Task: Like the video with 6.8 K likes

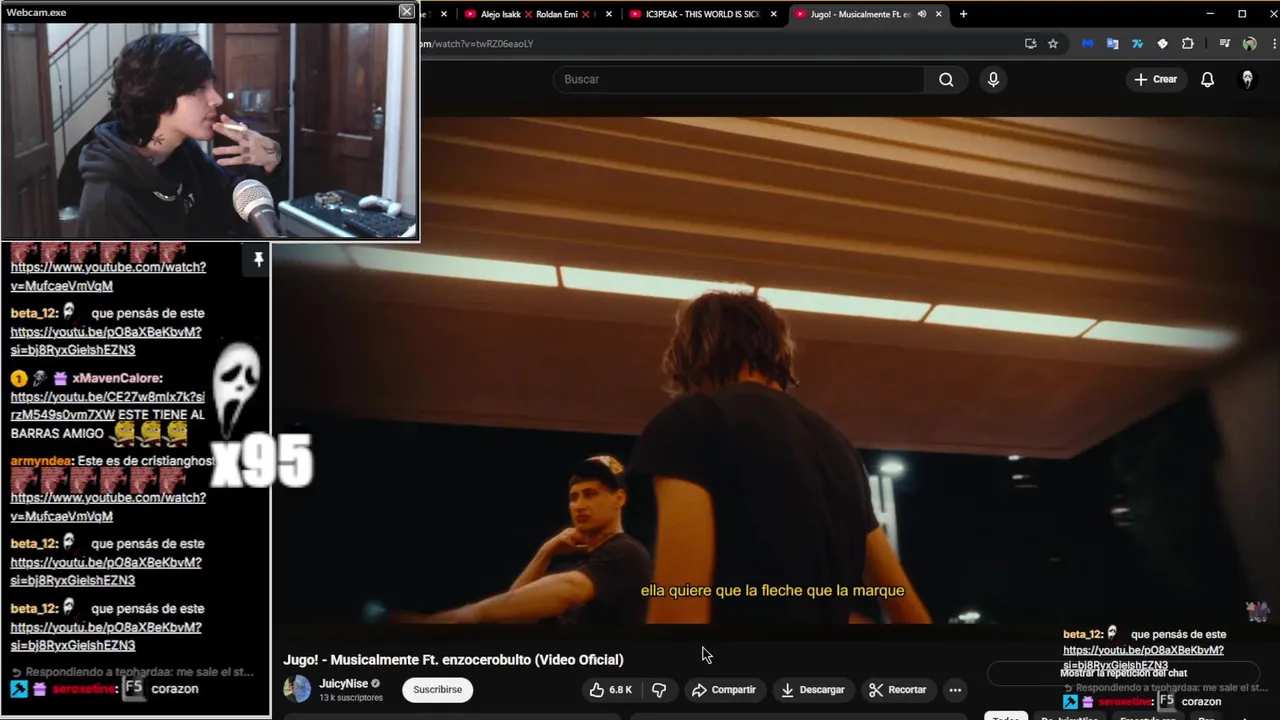Action: pos(610,690)
